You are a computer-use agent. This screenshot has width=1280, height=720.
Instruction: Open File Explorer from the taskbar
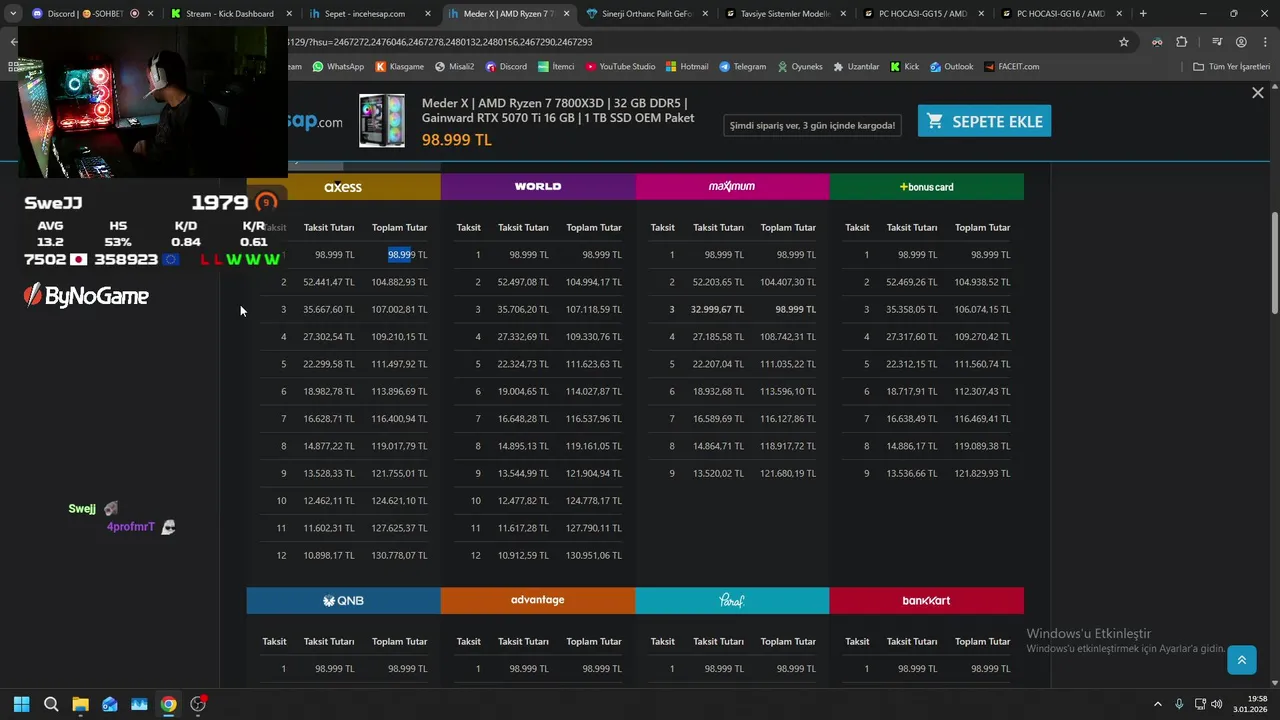(80, 704)
